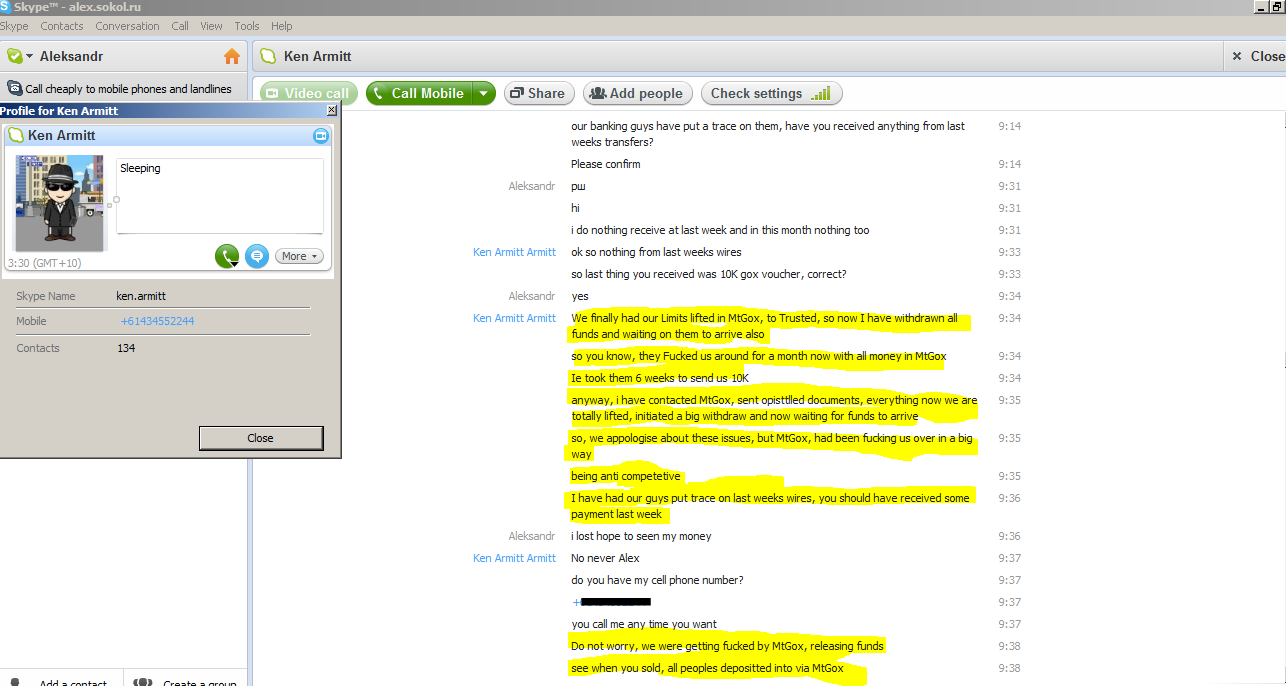Click the Skype Name value ken.armitt

pyautogui.click(x=141, y=296)
